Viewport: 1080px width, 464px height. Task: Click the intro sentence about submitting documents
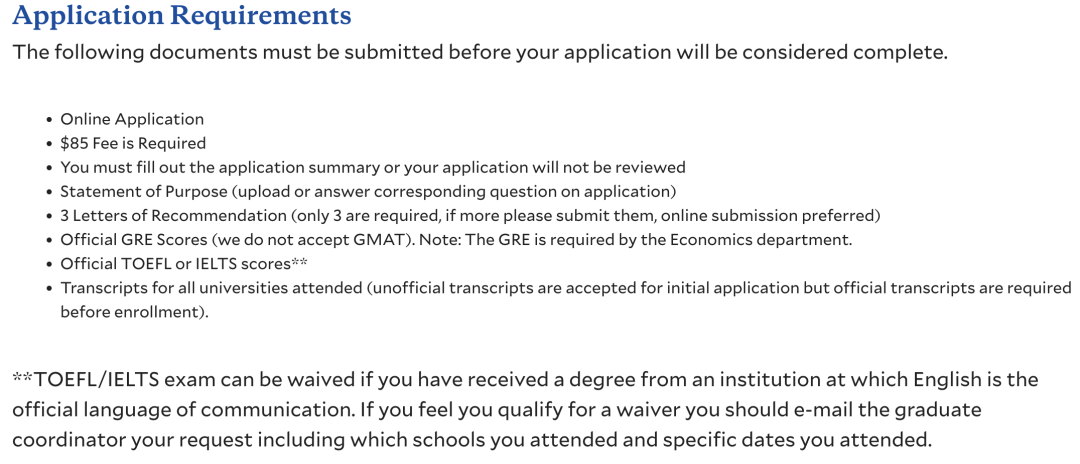479,52
